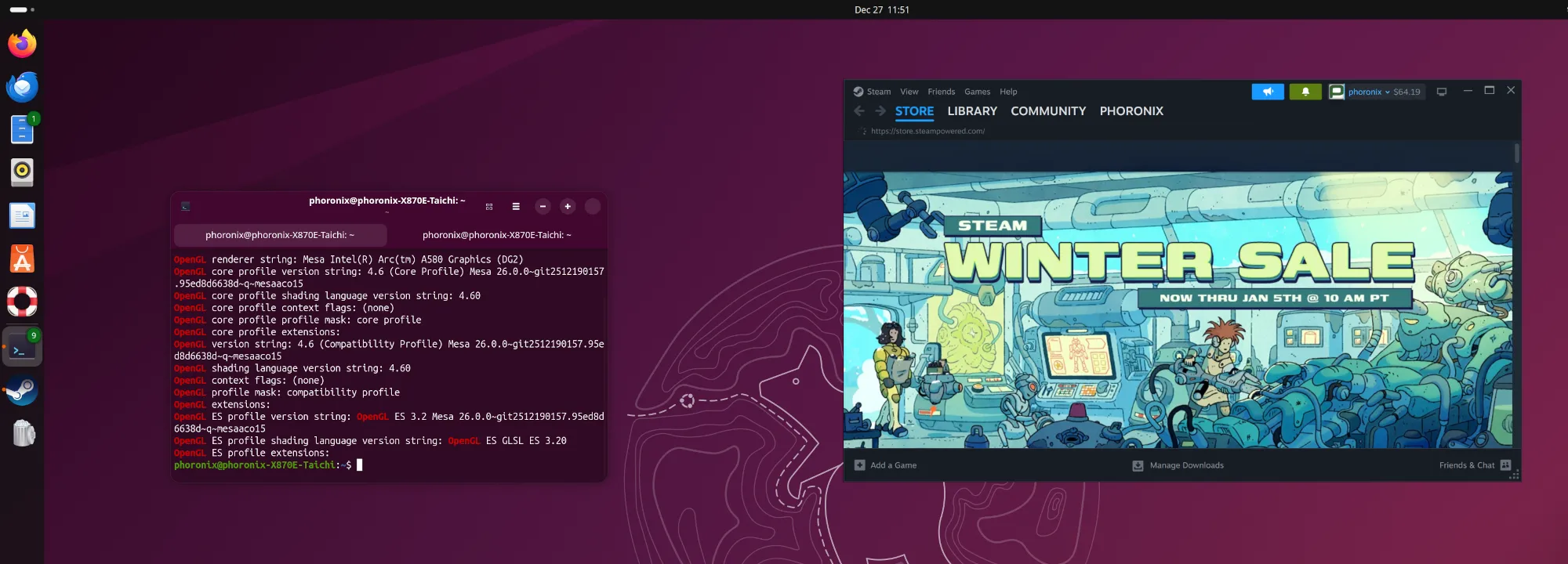Open the terminal hamburger menu
This screenshot has width=1568, height=564.
coord(516,207)
